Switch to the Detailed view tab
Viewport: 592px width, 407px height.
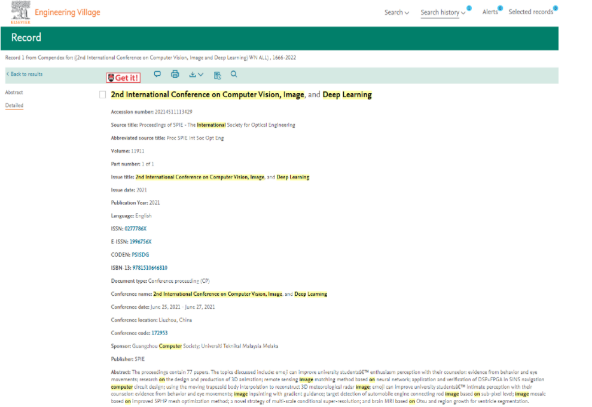(x=14, y=105)
